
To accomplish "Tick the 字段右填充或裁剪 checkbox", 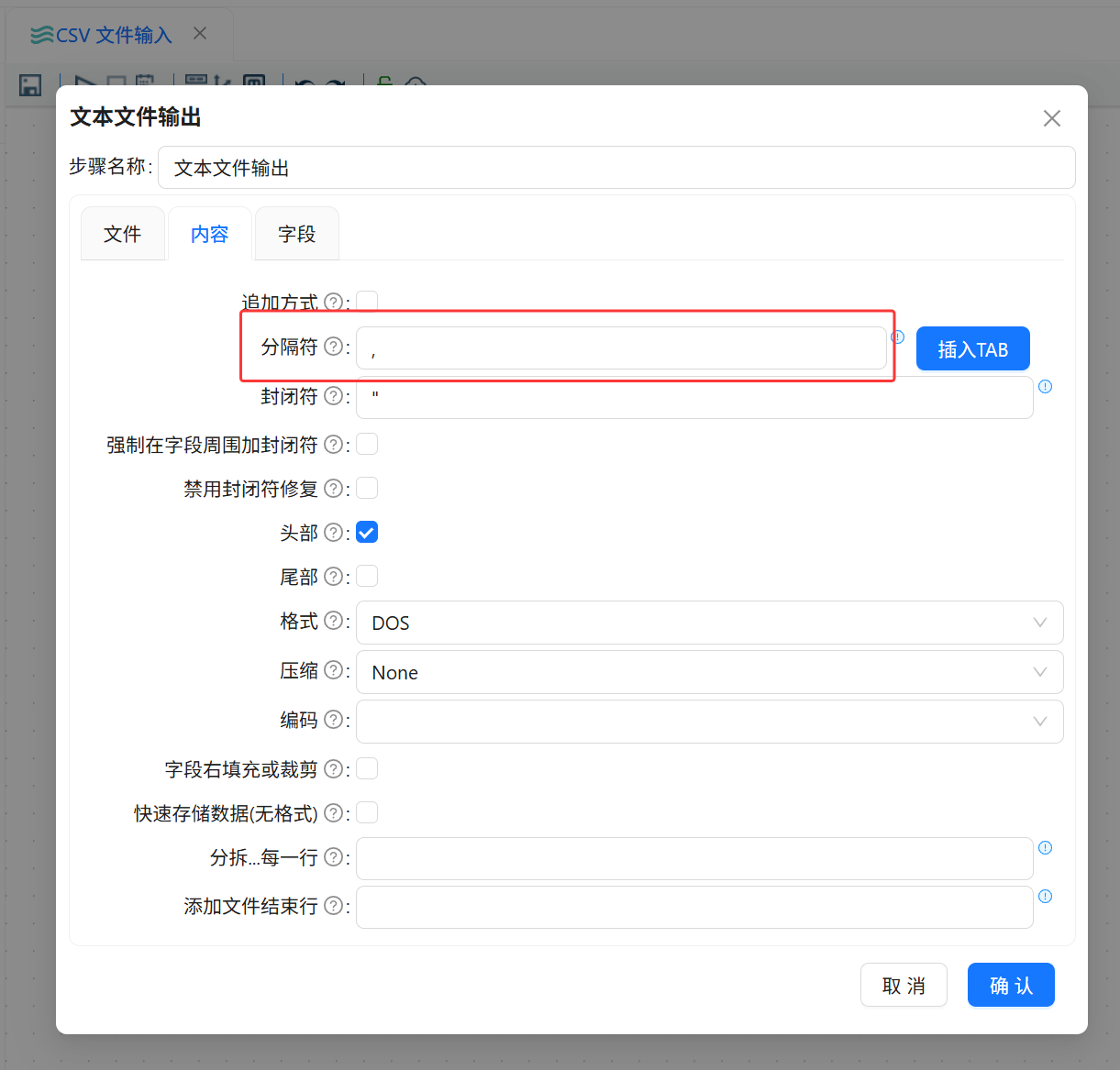I will (x=367, y=768).
